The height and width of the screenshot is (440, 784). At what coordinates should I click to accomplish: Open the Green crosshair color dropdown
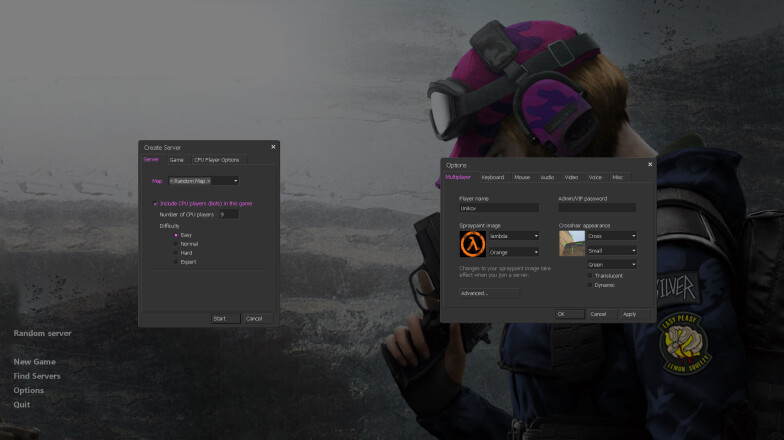pos(612,264)
